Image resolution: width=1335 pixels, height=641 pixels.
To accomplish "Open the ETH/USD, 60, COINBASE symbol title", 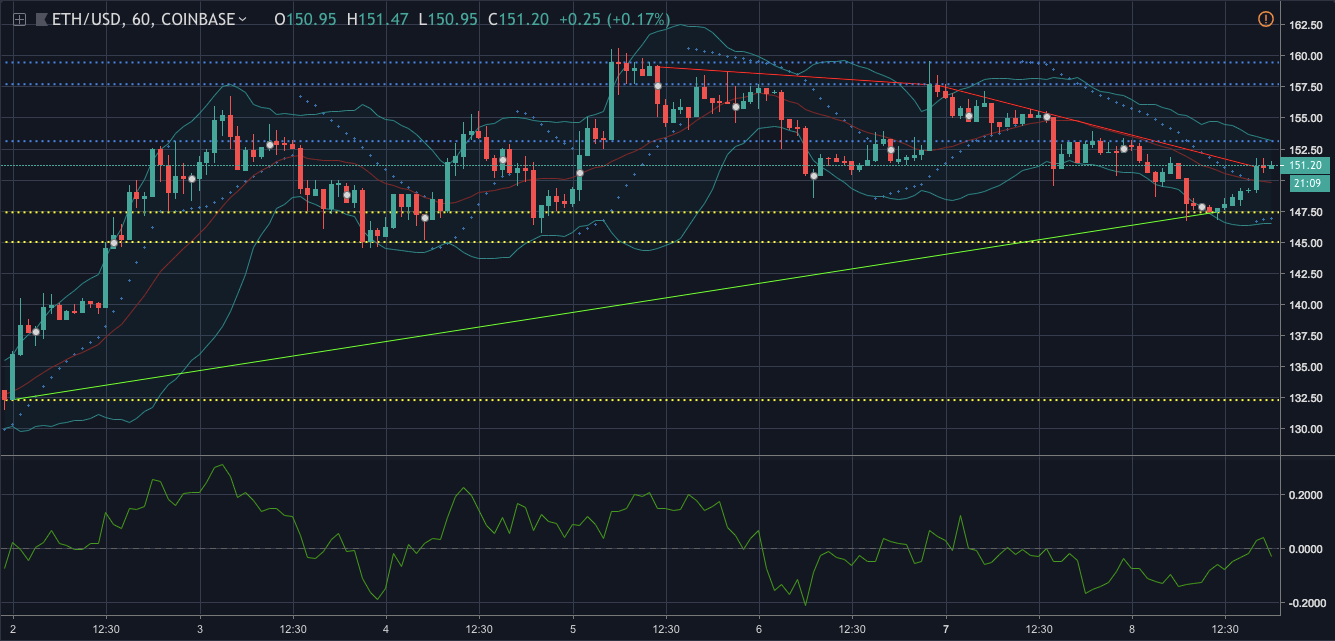I will pyautogui.click(x=140, y=19).
